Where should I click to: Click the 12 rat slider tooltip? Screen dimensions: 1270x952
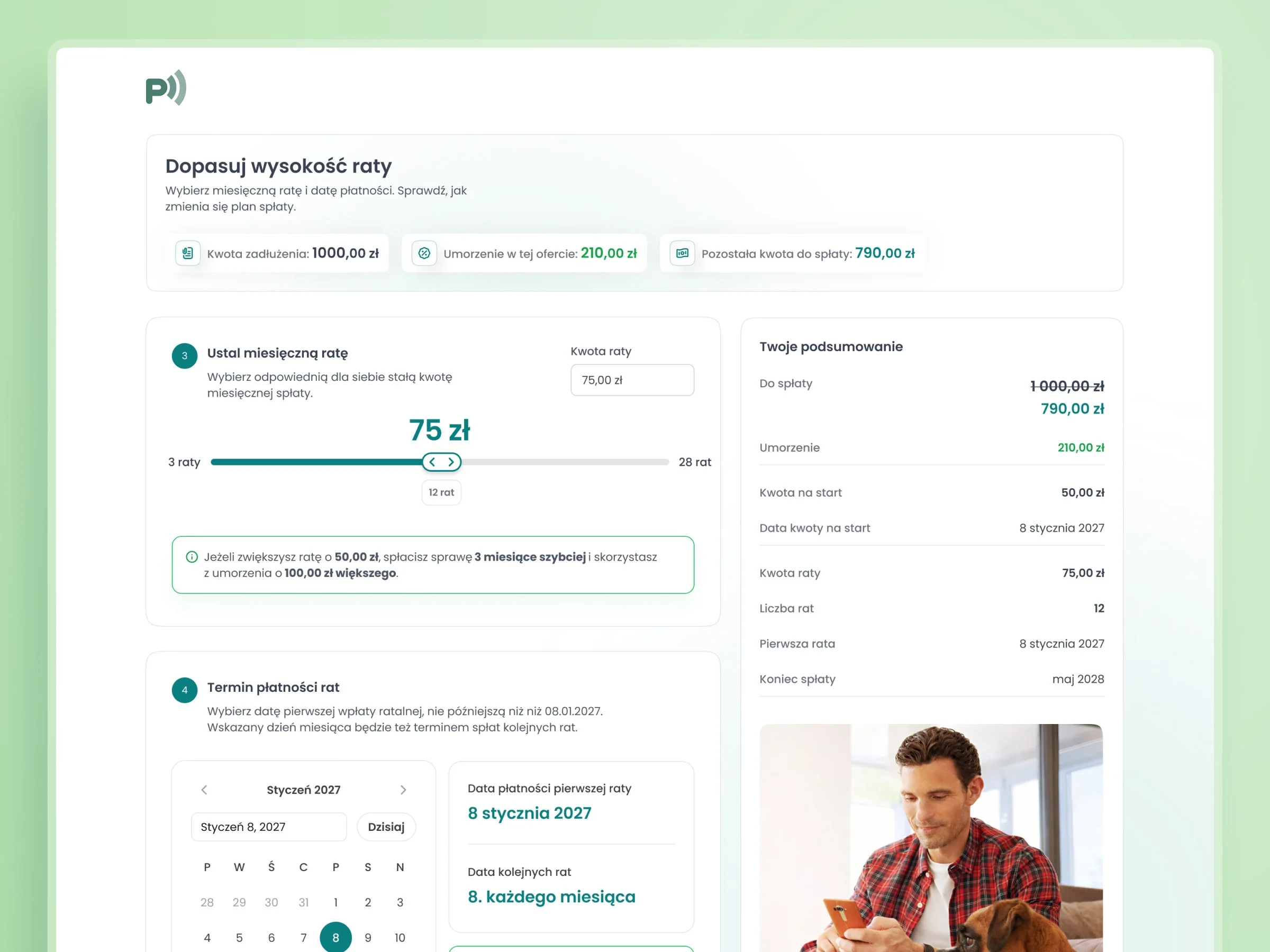pyautogui.click(x=441, y=492)
